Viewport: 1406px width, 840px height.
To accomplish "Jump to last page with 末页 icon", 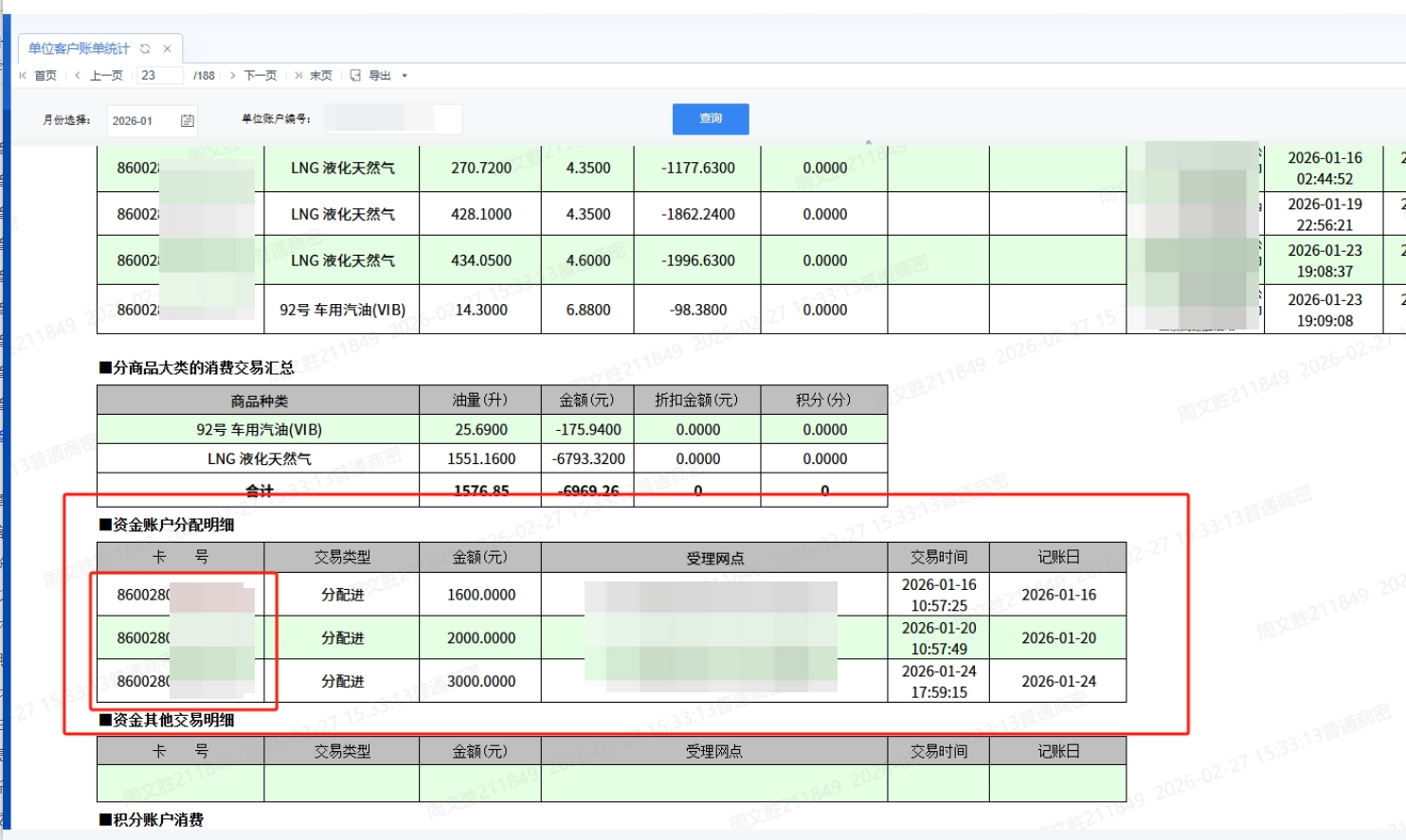I will pyautogui.click(x=298, y=76).
